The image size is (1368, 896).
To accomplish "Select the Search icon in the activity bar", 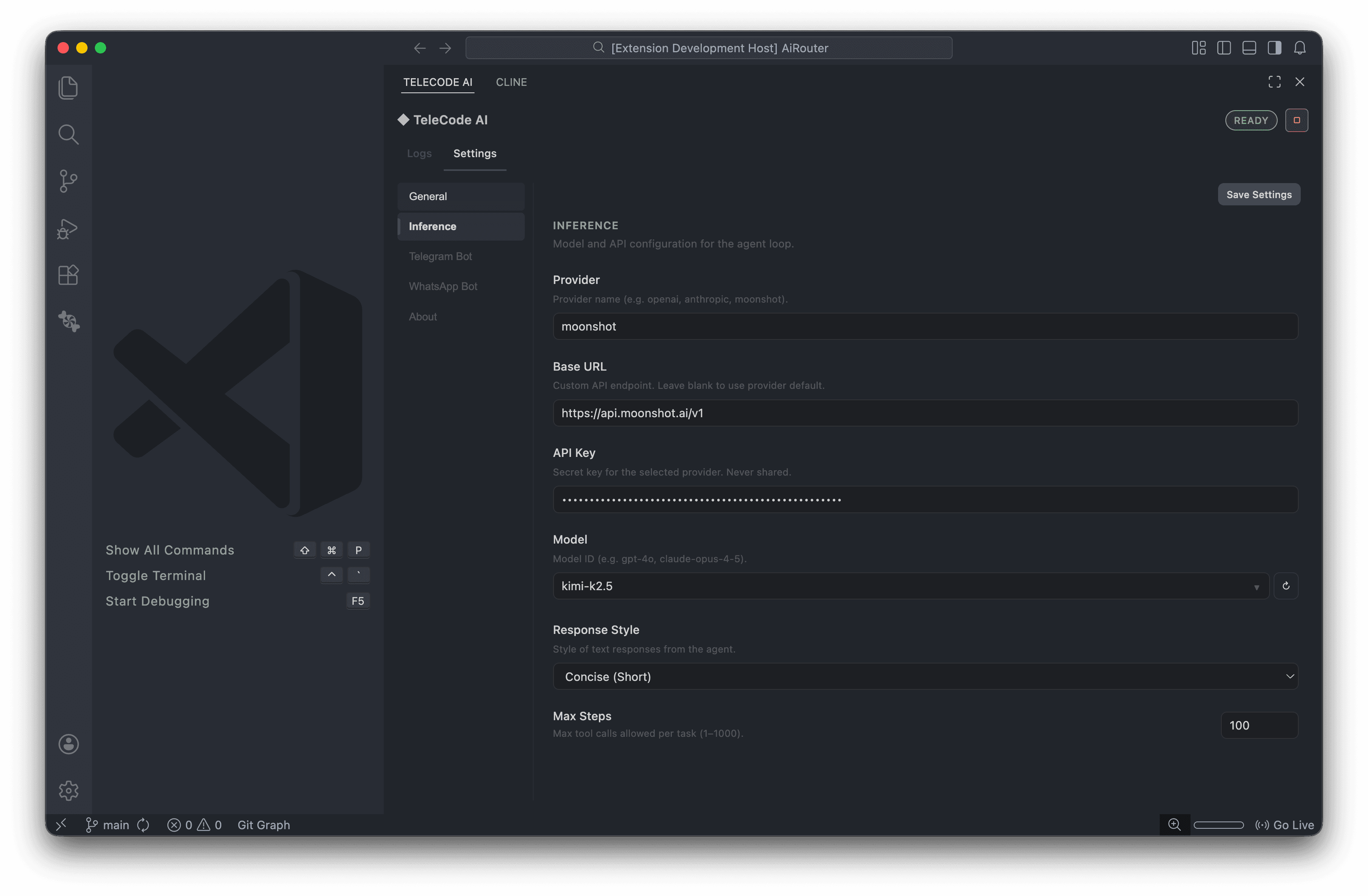I will click(x=68, y=134).
